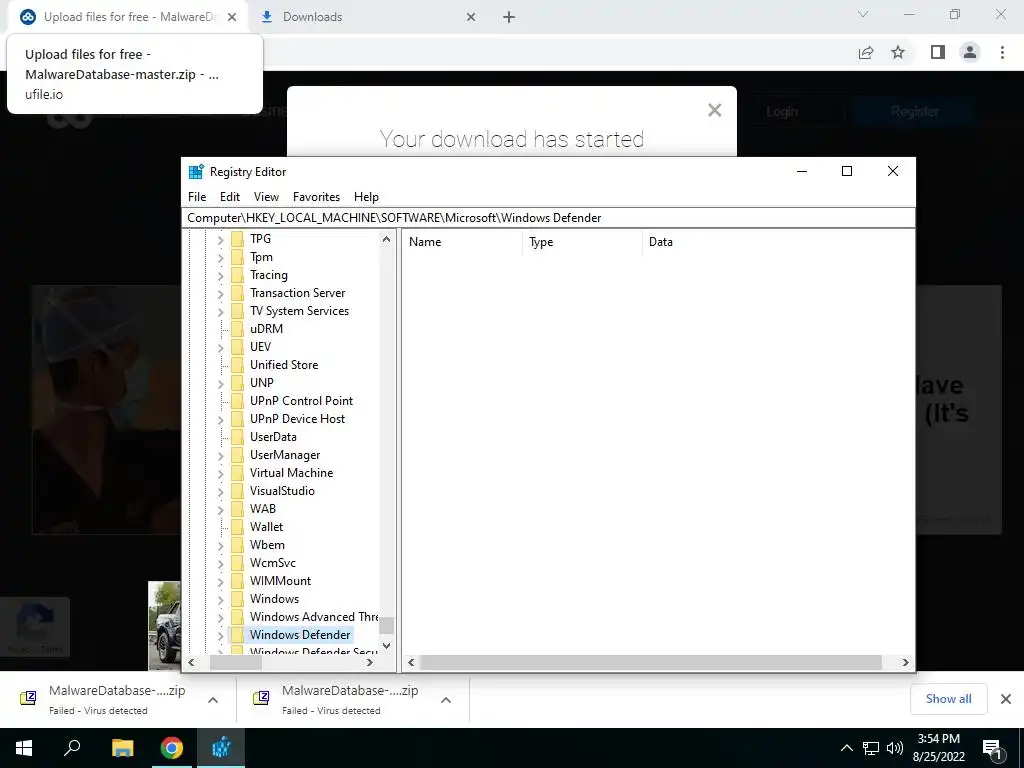Screen dimensions: 1024x768
Task: Open the Chrome profile avatar
Action: 970,52
